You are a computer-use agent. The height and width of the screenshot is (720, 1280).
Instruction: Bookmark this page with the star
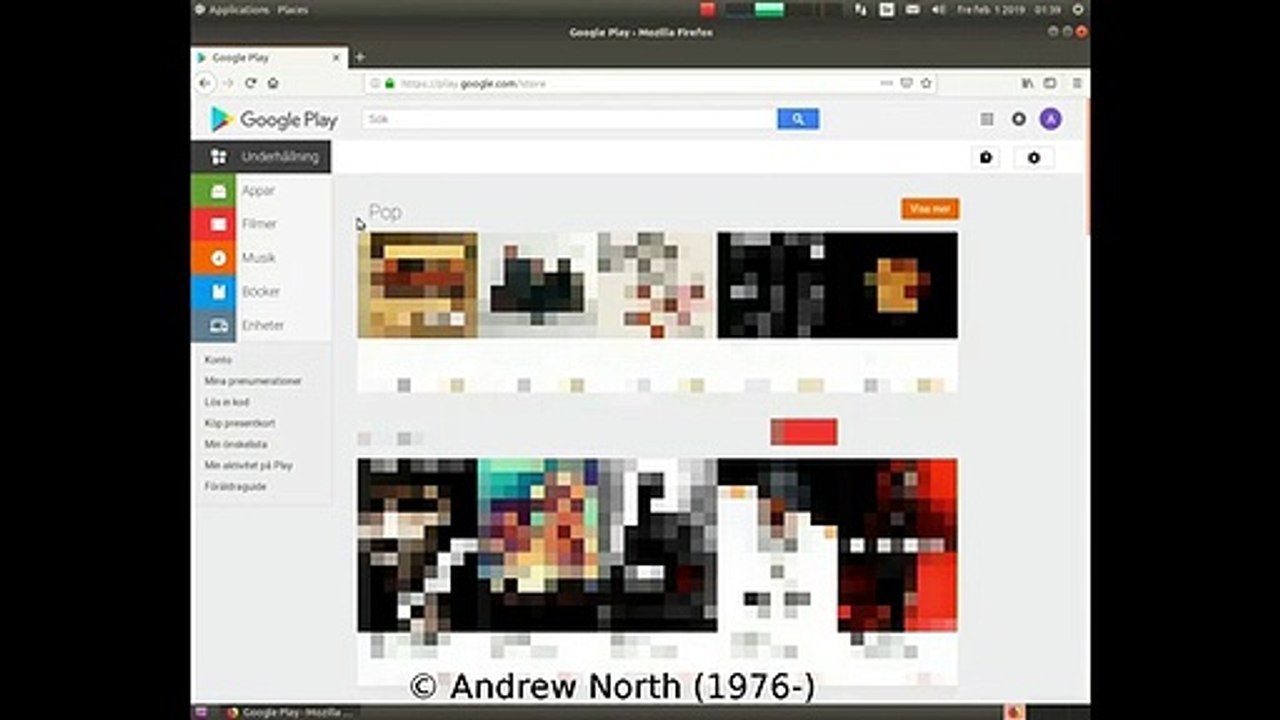tap(926, 84)
